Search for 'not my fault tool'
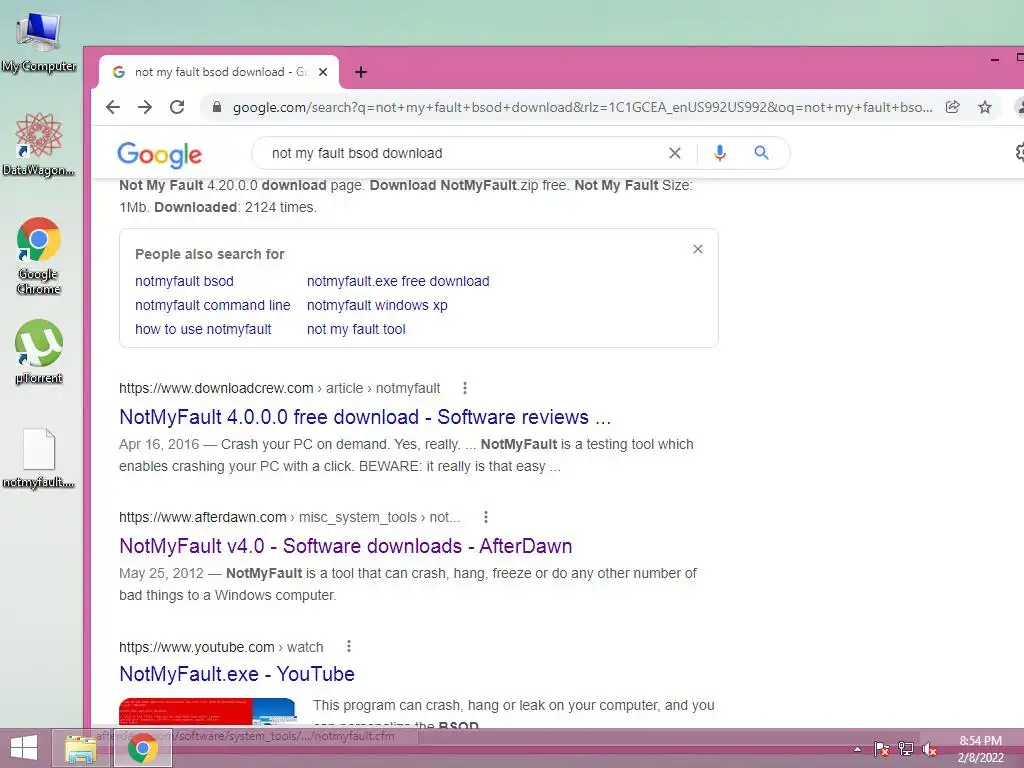 point(356,330)
